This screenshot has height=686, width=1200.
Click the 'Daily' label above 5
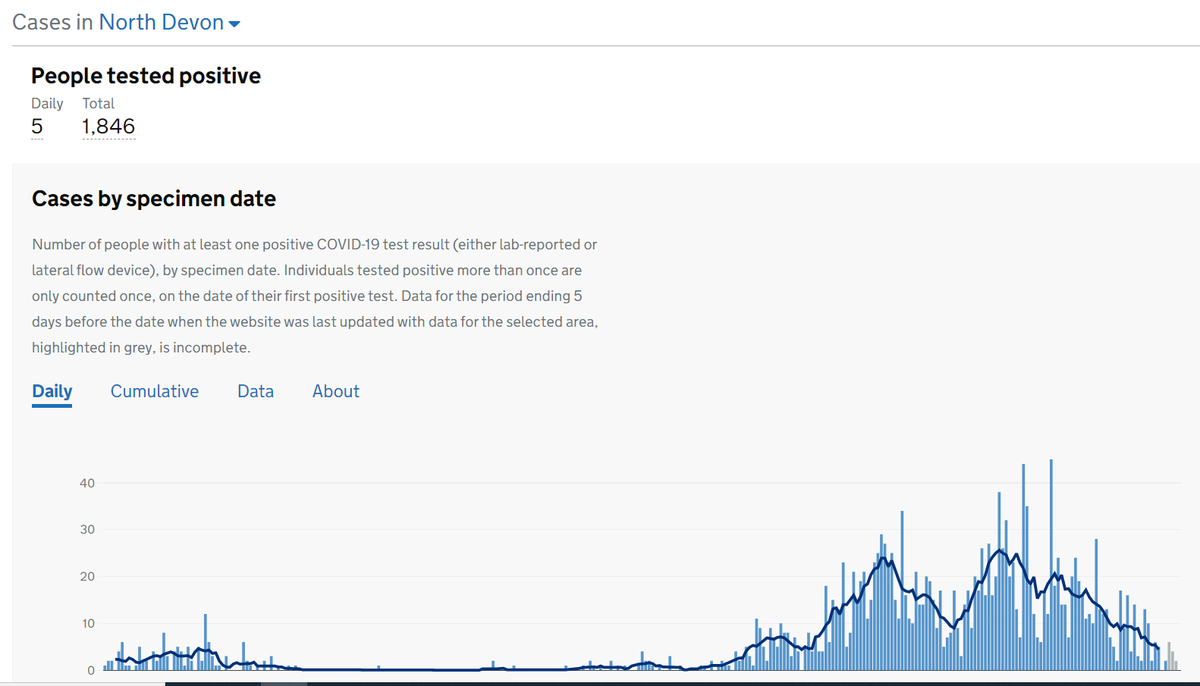click(47, 103)
